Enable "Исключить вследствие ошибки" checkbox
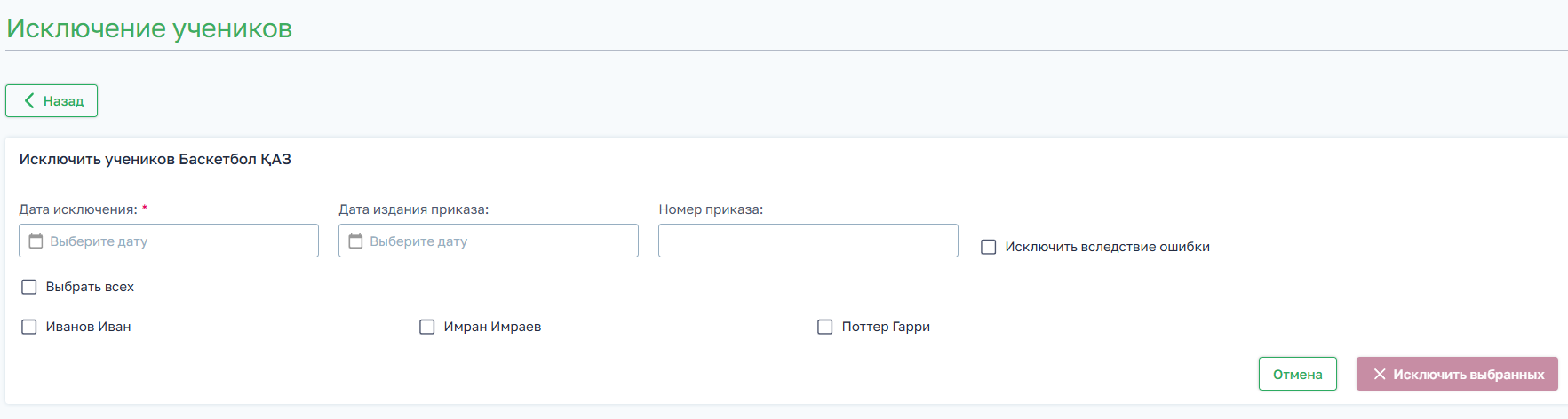The height and width of the screenshot is (419, 1568). pos(988,247)
